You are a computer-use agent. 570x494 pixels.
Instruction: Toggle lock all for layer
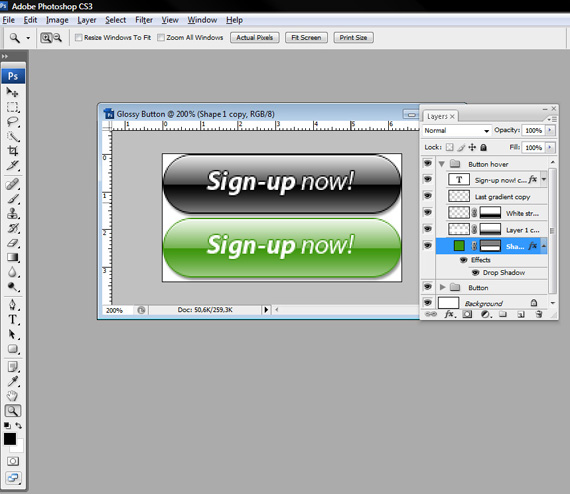pos(483,147)
